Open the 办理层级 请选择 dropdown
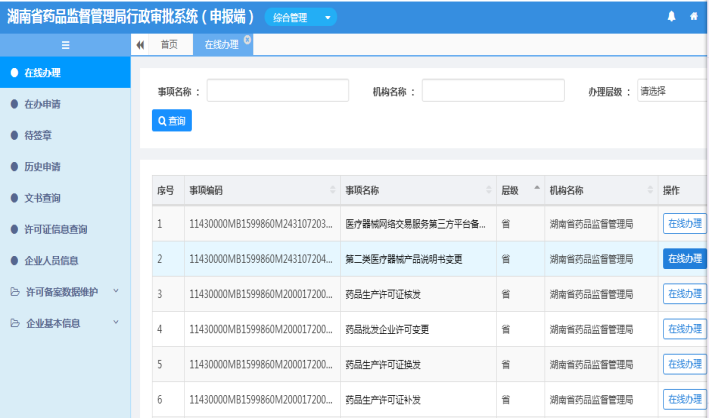The width and height of the screenshot is (709, 419). [671, 91]
